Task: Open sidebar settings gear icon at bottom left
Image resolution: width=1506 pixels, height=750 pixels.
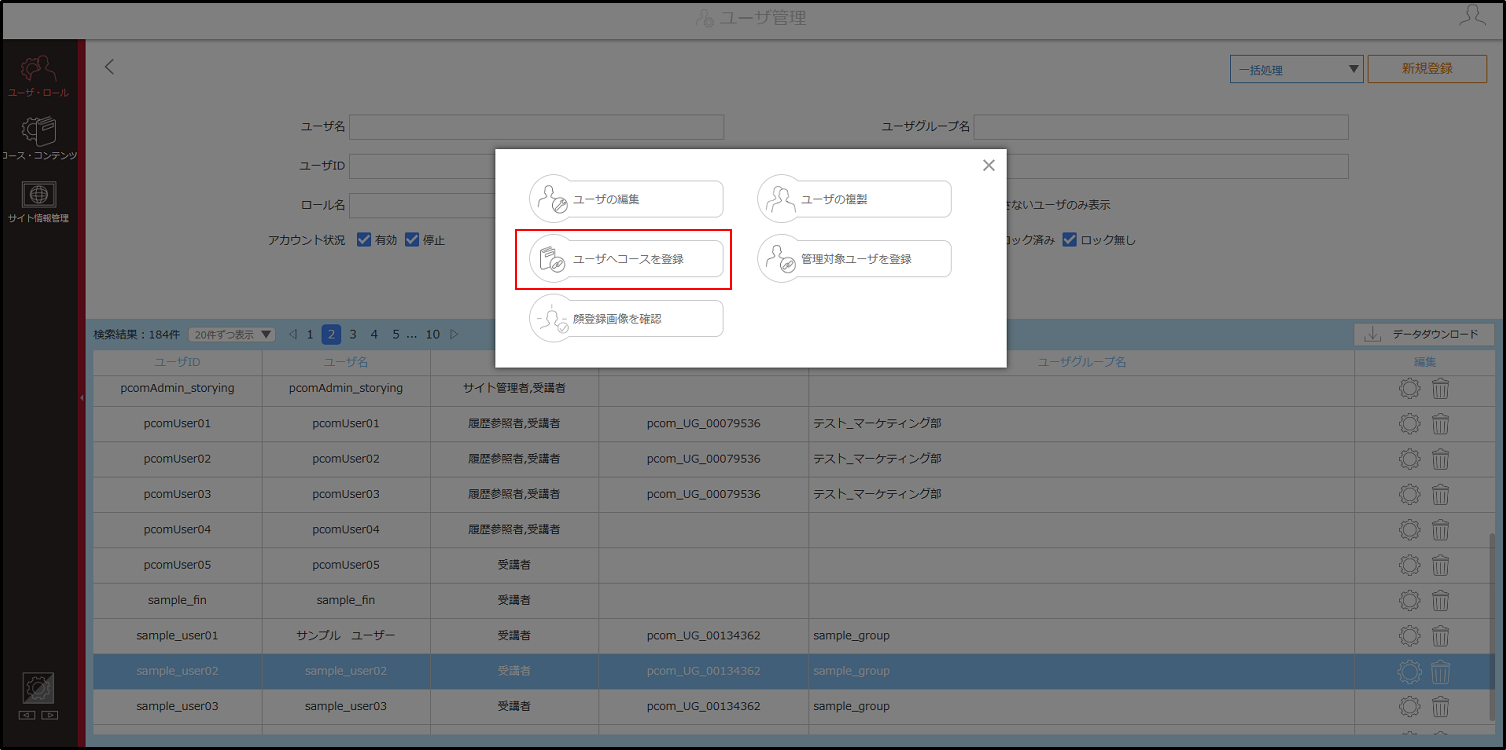Action: tap(39, 687)
